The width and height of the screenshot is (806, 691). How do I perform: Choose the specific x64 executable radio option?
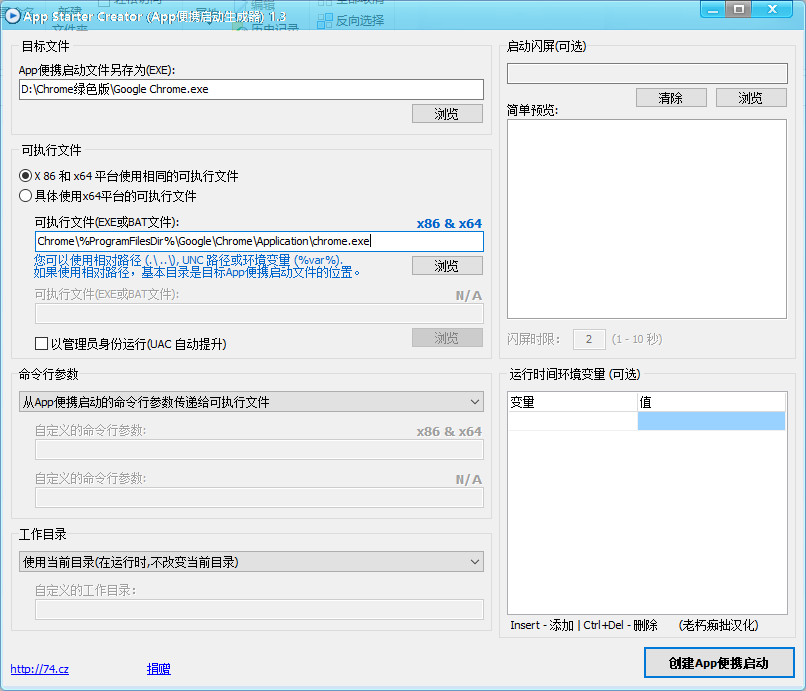(x=24, y=194)
